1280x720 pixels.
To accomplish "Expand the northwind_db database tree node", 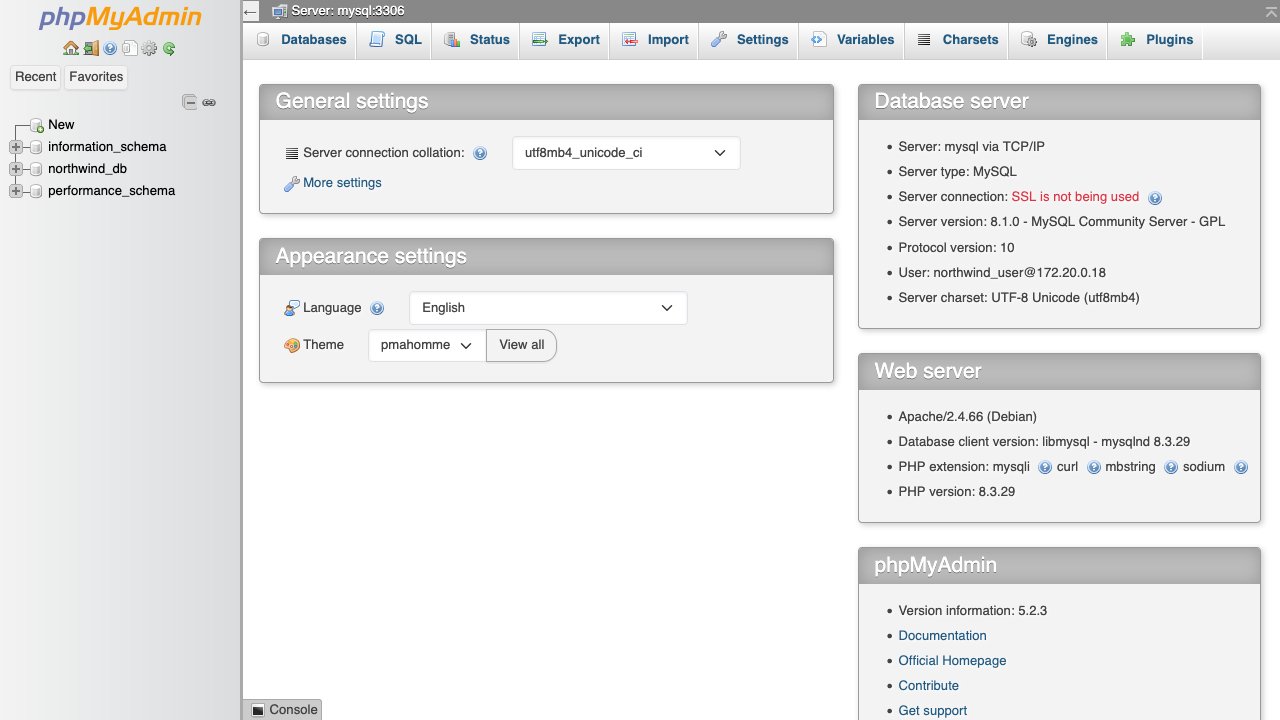I will click(x=16, y=169).
